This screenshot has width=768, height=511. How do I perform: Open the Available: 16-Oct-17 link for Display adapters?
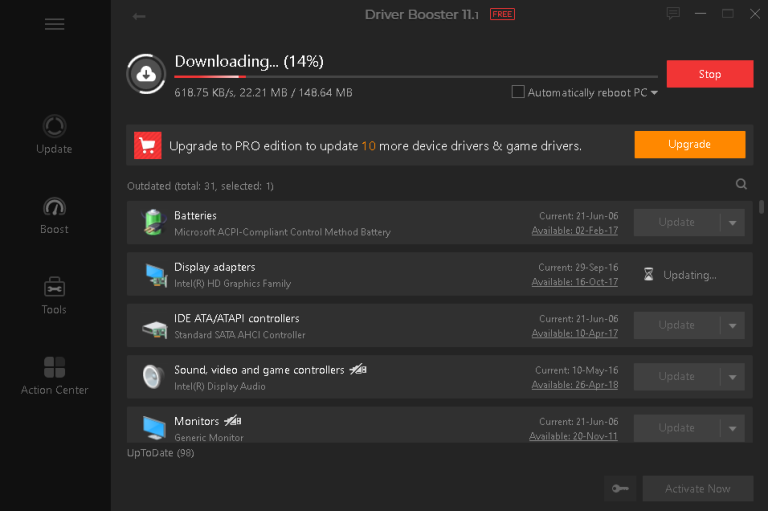[x=575, y=282]
